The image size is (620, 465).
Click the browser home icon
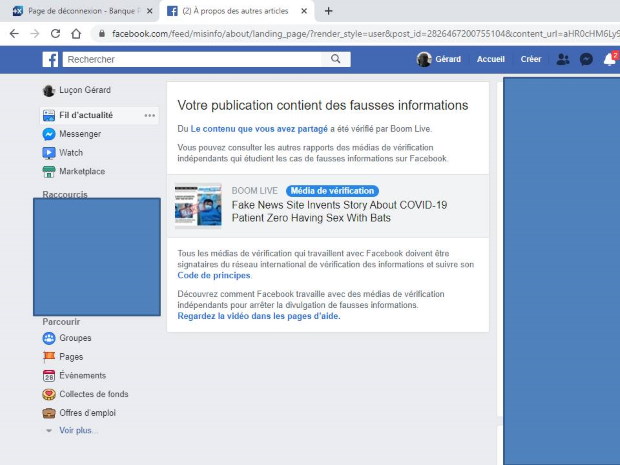[76, 33]
